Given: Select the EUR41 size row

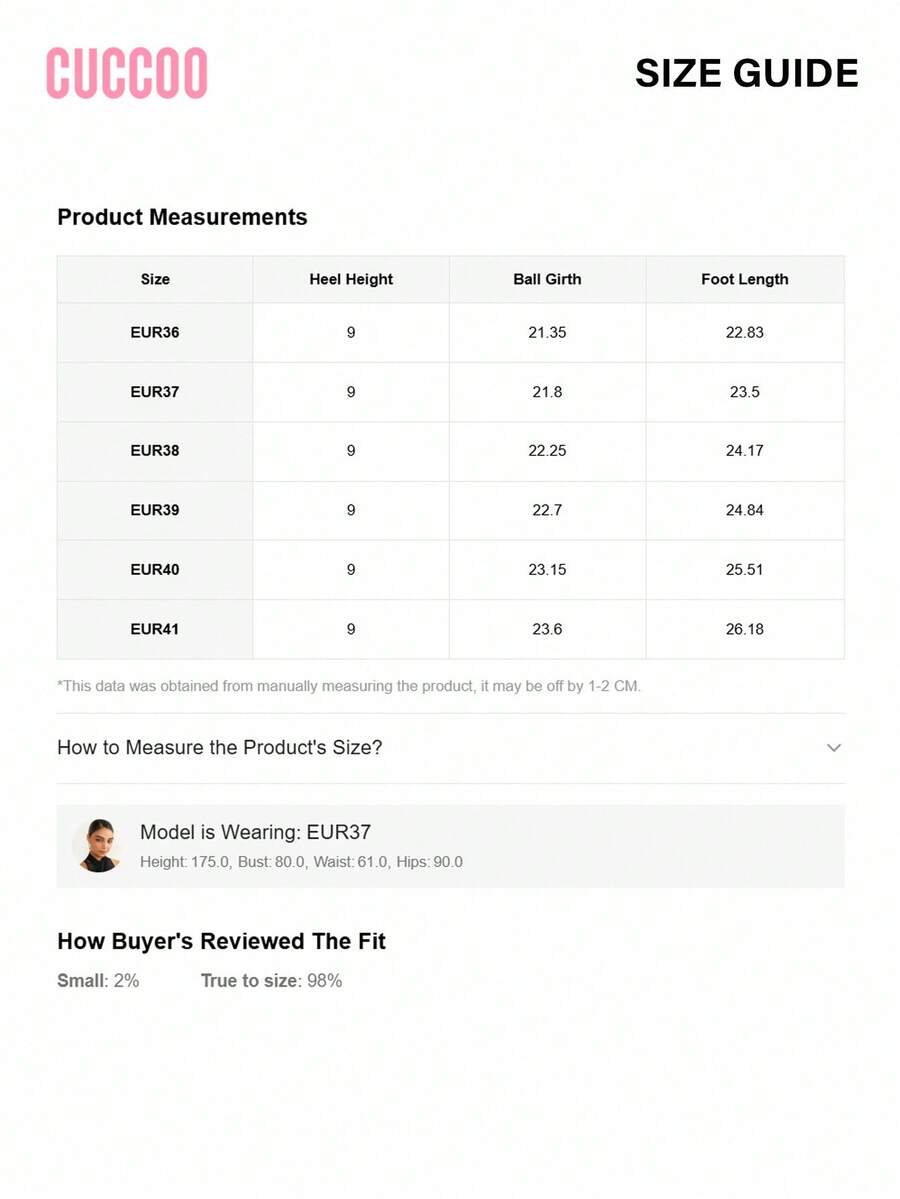Looking at the screenshot, I should (x=450, y=629).
